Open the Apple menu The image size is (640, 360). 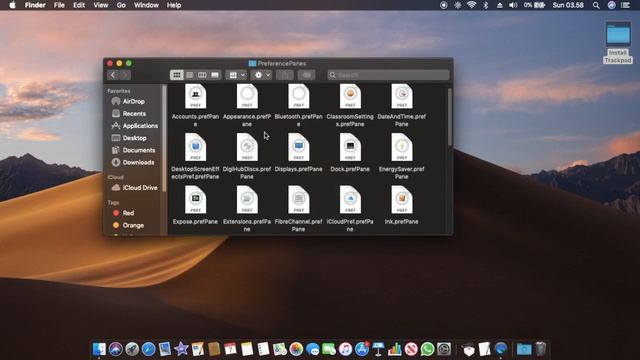point(12,5)
